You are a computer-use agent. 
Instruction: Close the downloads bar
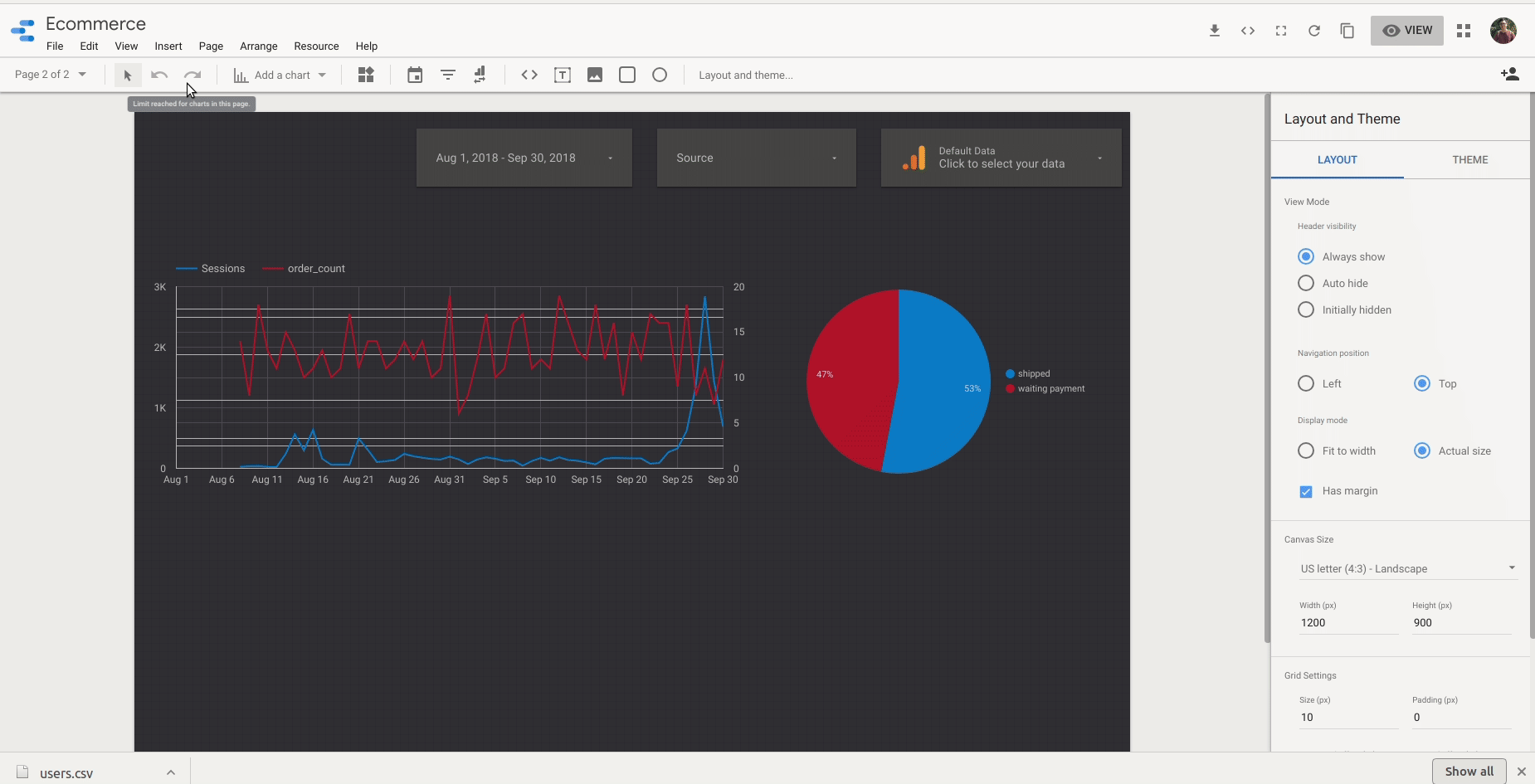pyautogui.click(x=1522, y=772)
